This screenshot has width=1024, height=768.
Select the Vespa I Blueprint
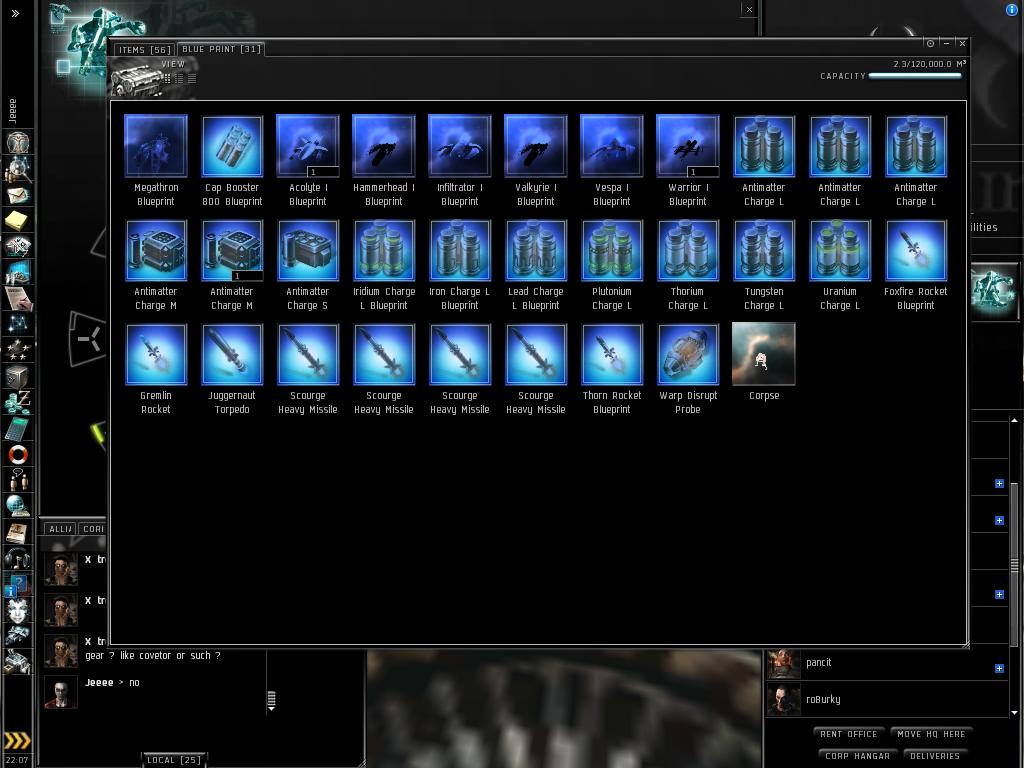click(611, 160)
